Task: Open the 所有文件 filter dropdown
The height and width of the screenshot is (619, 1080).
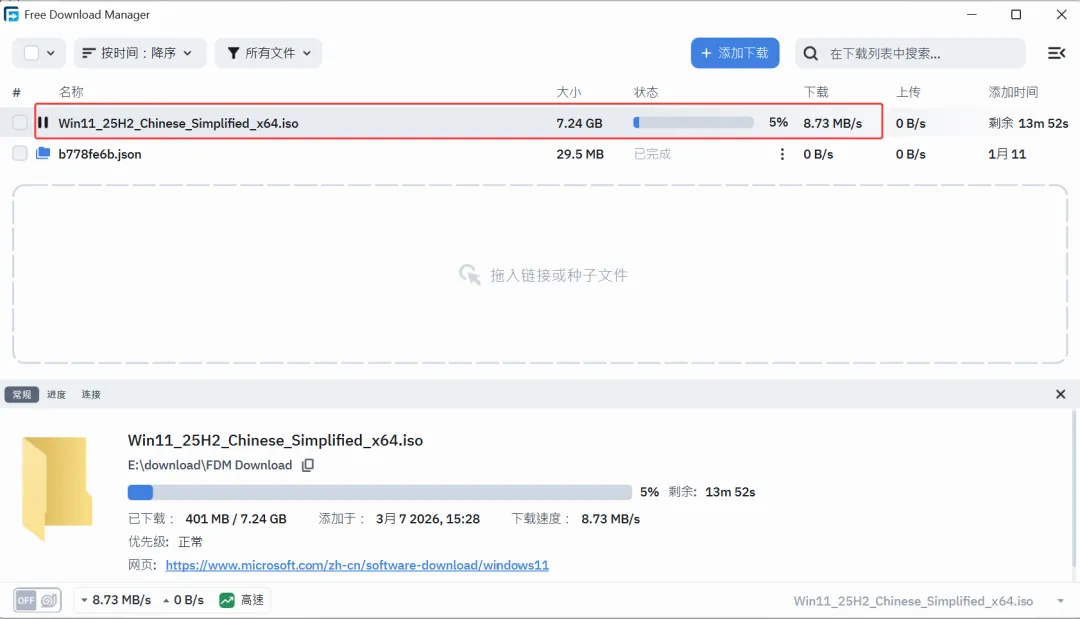Action: point(268,53)
